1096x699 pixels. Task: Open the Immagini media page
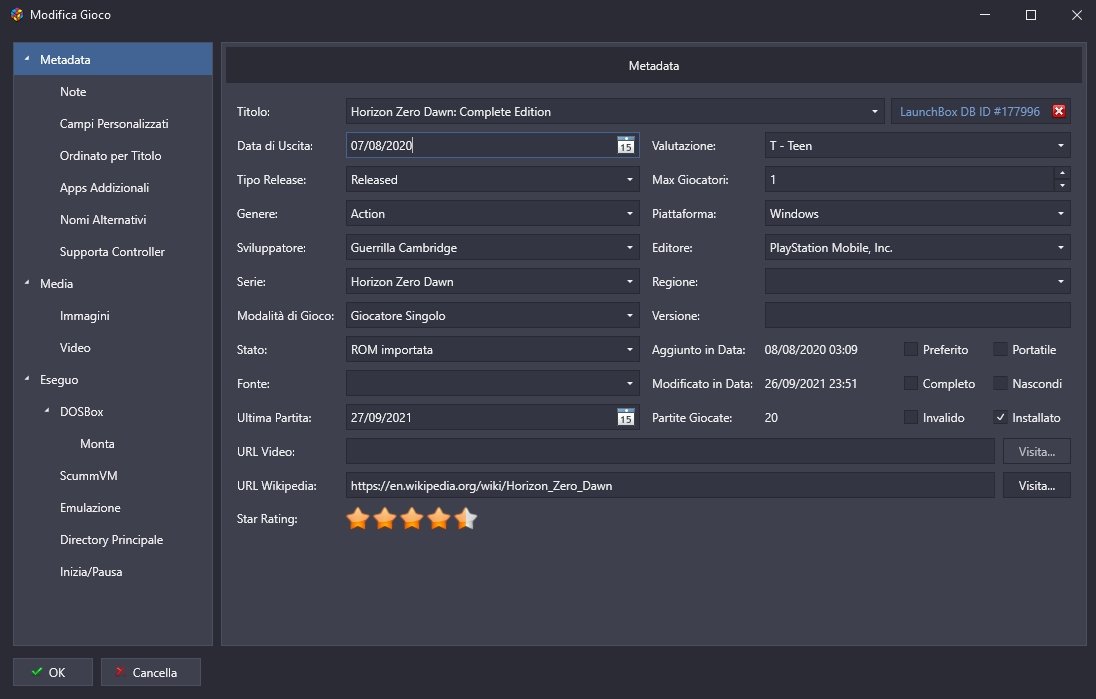85,316
